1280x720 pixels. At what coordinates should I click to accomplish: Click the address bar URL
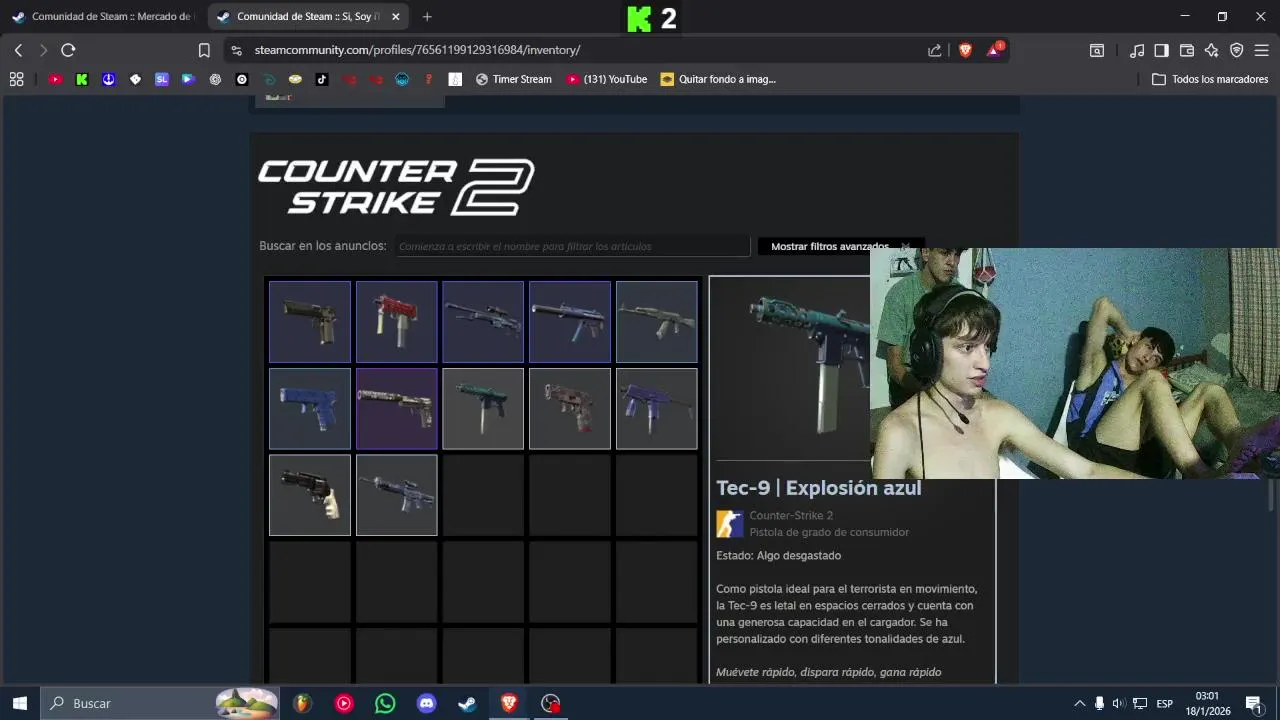[417, 50]
